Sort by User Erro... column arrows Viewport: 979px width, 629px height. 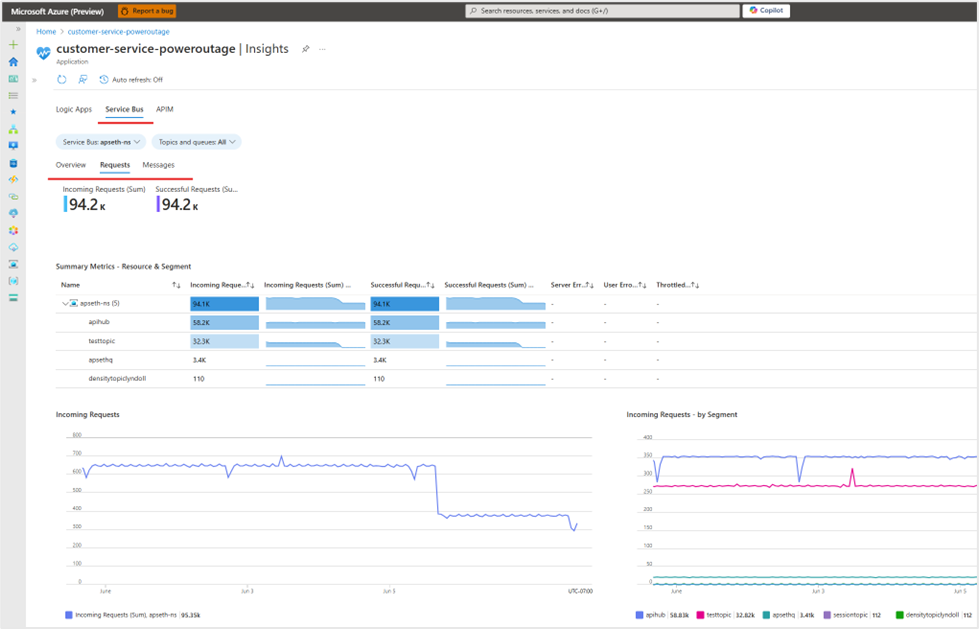pos(642,285)
